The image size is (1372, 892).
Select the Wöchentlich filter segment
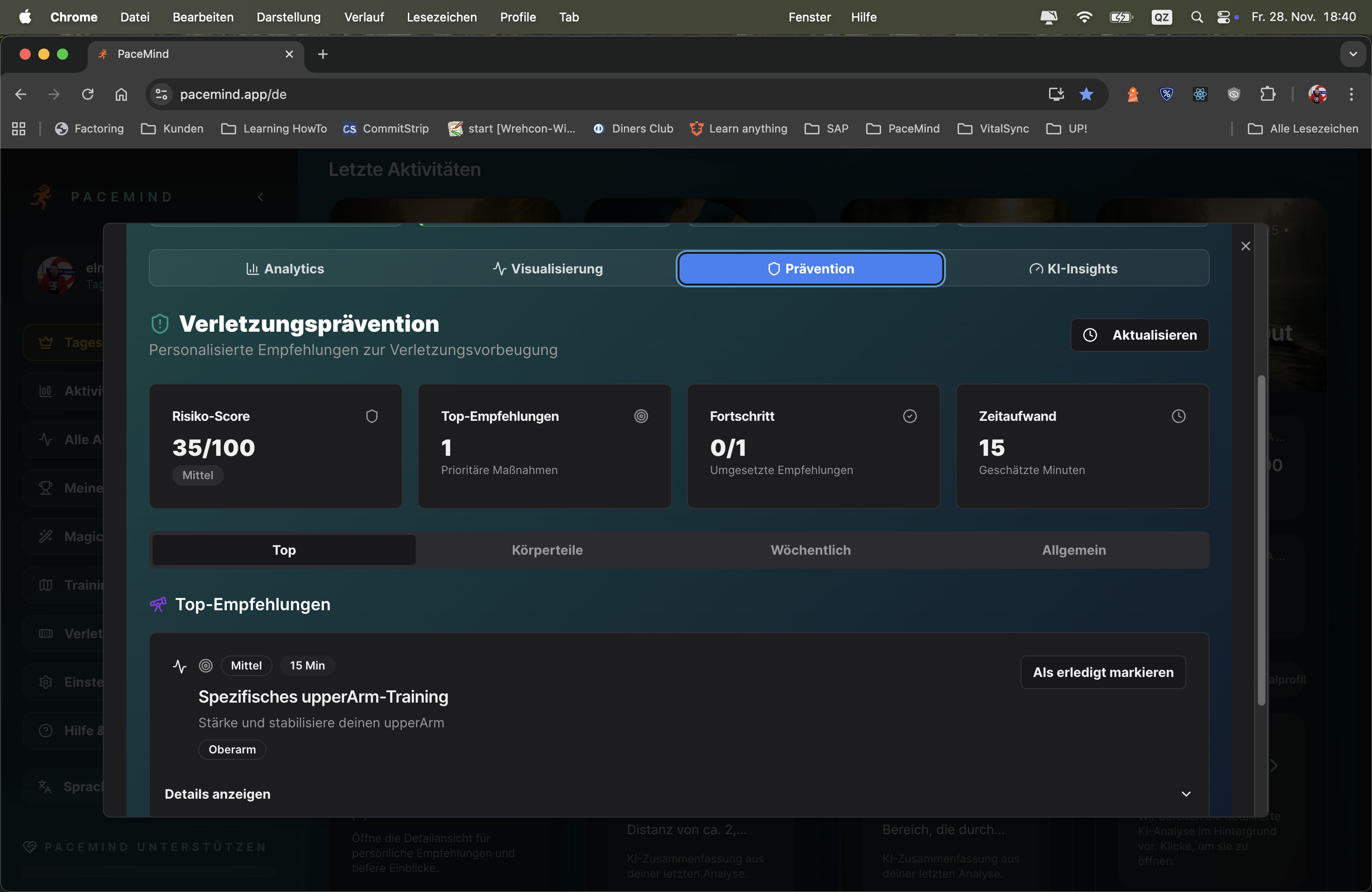click(x=811, y=550)
